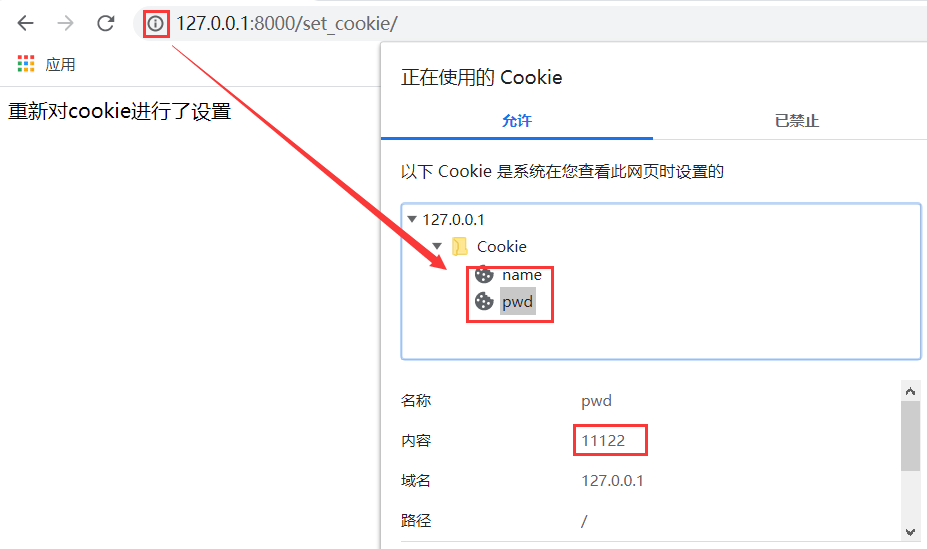Click the browser forward arrow
The width and height of the screenshot is (927, 549).
click(66, 24)
